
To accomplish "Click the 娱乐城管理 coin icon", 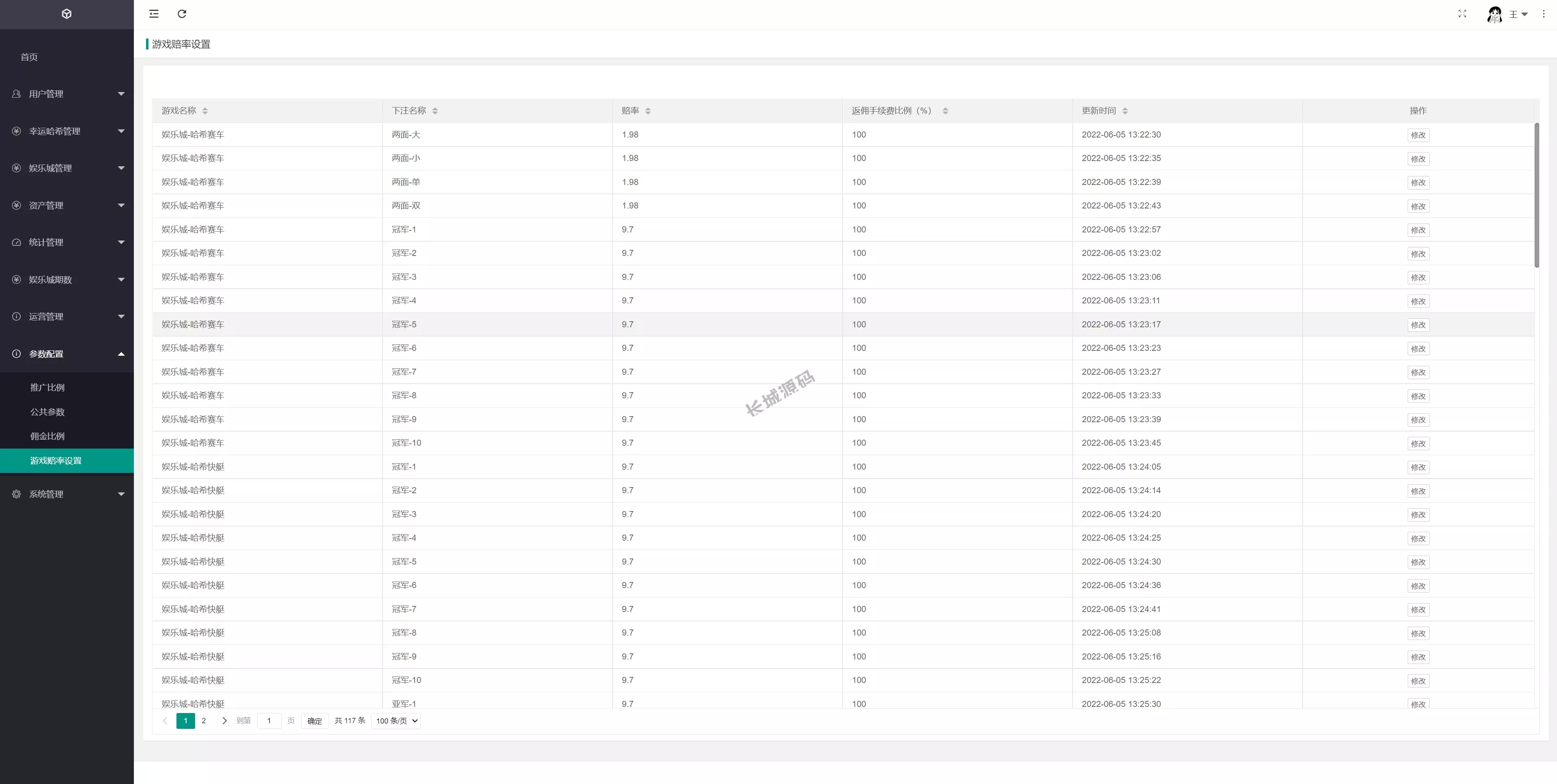I will pos(16,168).
